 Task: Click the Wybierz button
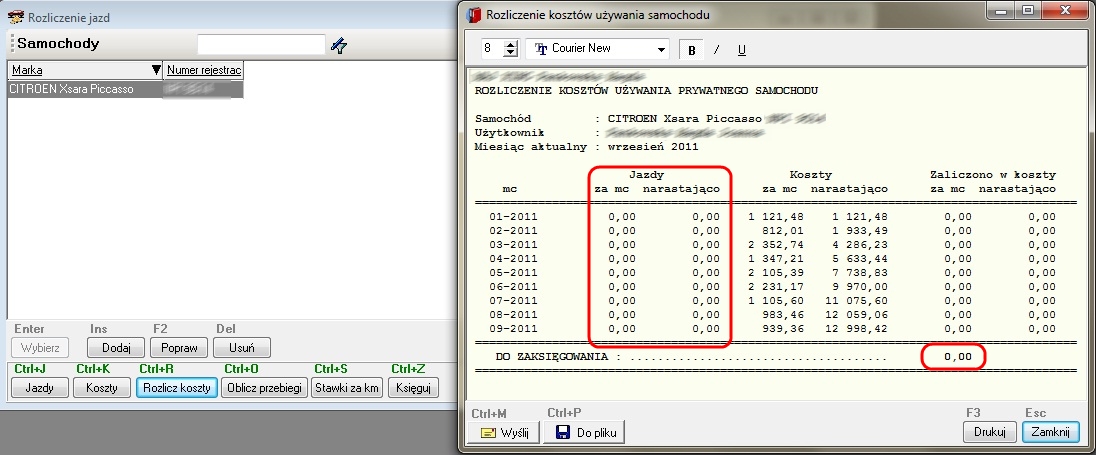coord(40,347)
